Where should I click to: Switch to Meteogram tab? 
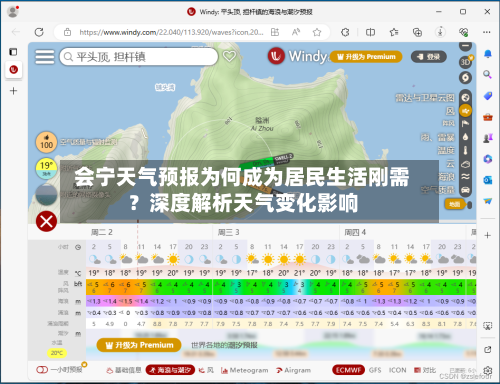245,370
